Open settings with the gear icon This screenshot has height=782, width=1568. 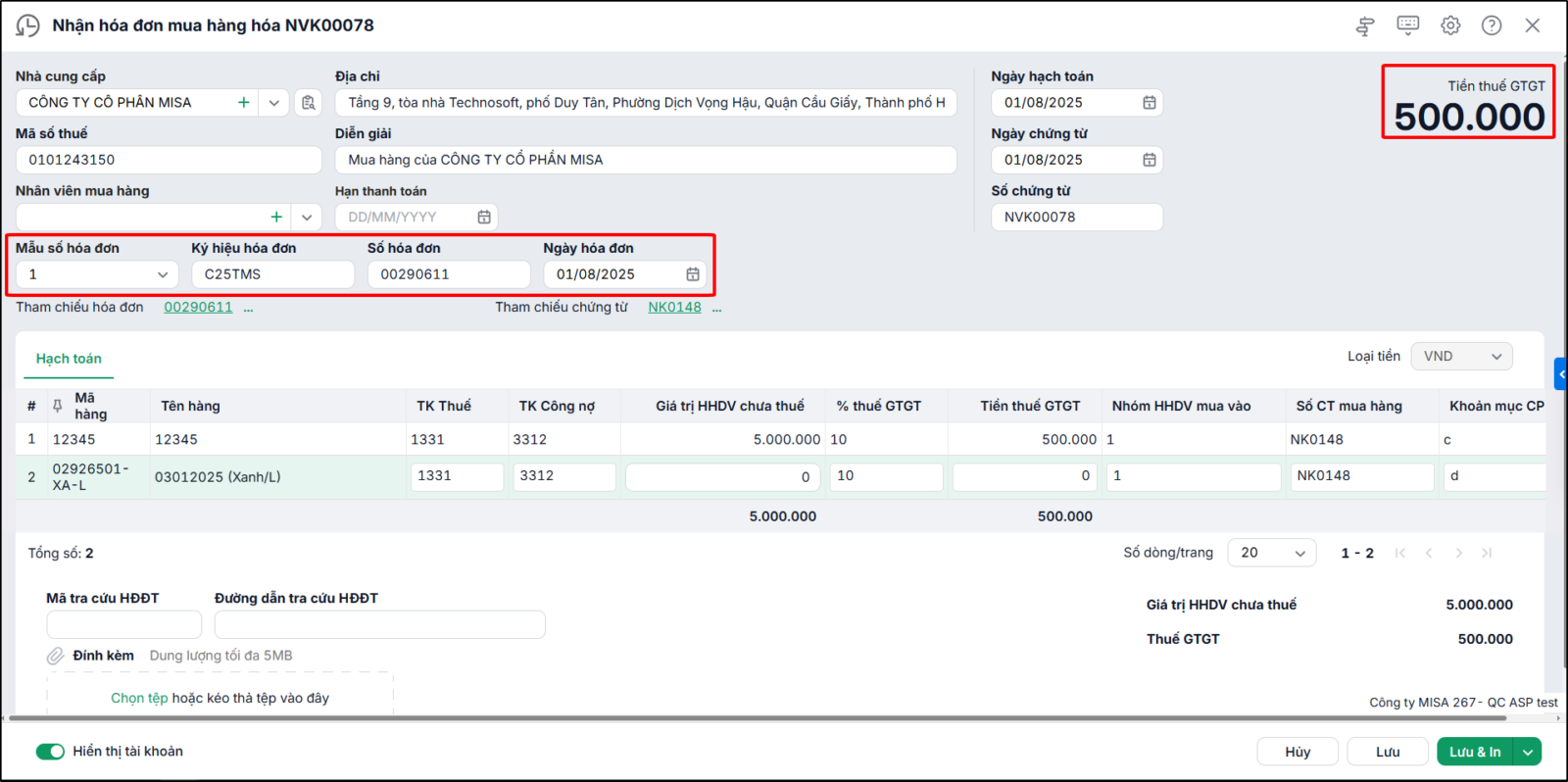click(1450, 25)
